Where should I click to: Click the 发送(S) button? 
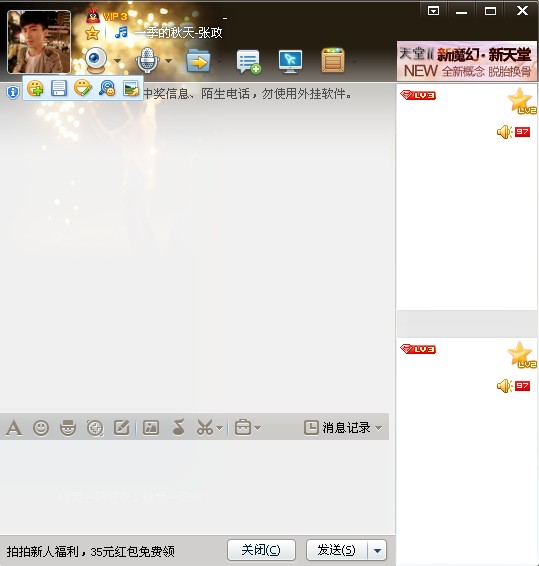coord(337,550)
